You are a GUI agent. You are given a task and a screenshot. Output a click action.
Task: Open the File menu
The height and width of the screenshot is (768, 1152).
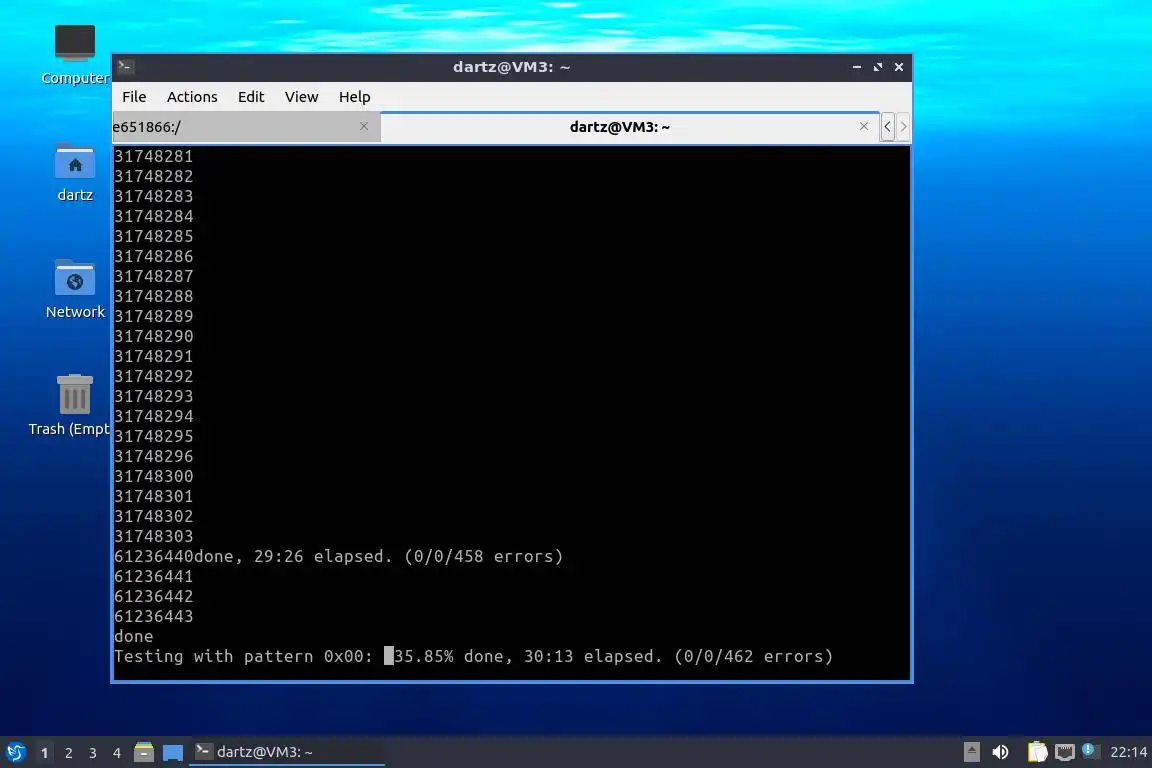coord(134,97)
